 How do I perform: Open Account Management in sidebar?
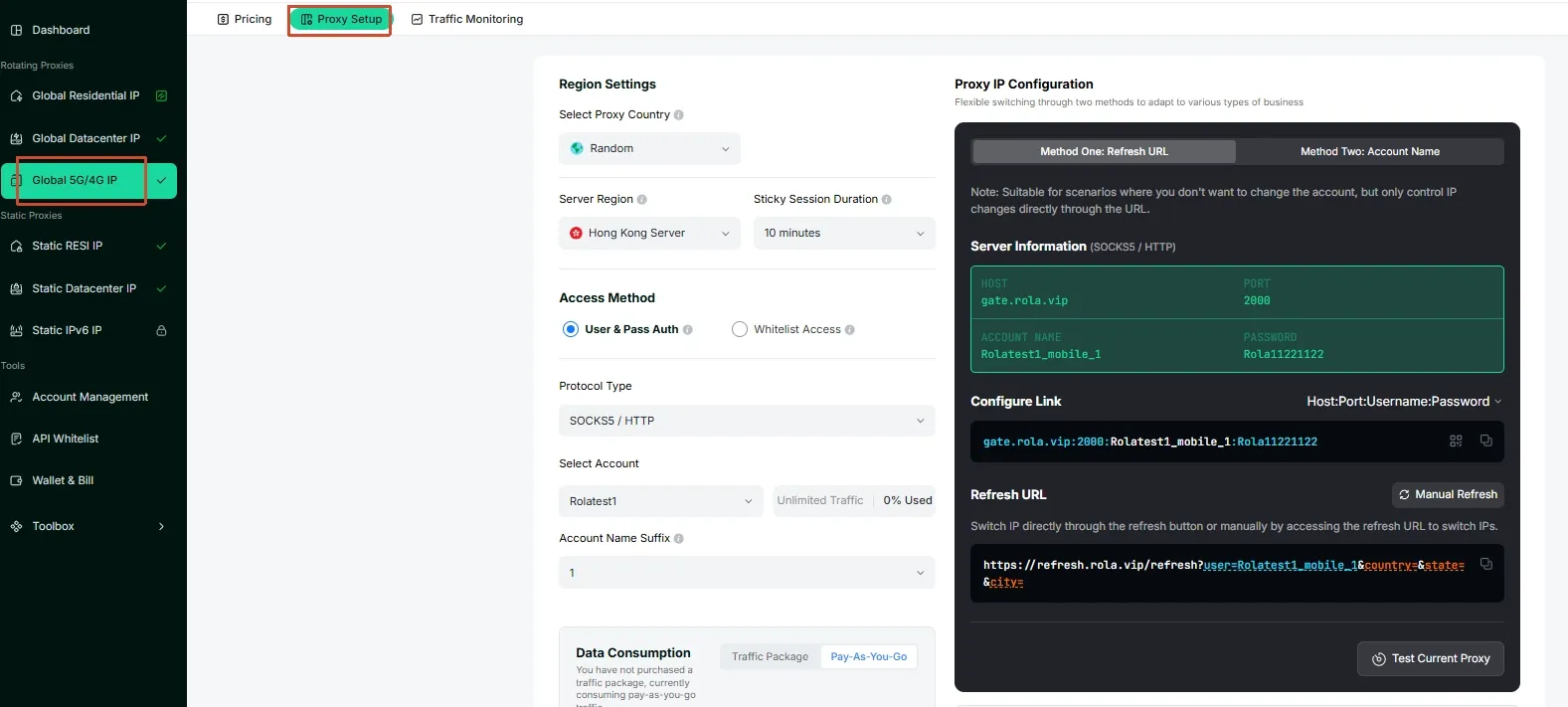89,397
